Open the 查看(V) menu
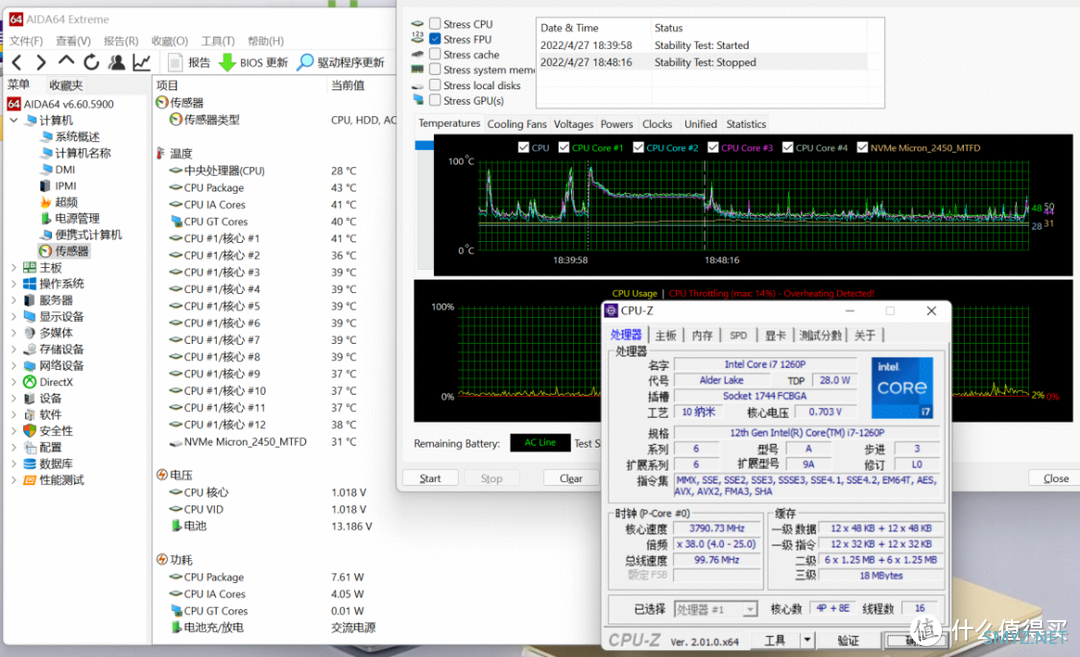1080x657 pixels. pyautogui.click(x=73, y=41)
